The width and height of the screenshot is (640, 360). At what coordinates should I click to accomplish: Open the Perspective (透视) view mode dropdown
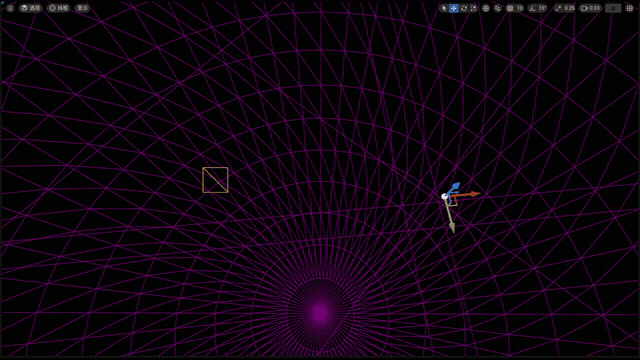coord(31,8)
